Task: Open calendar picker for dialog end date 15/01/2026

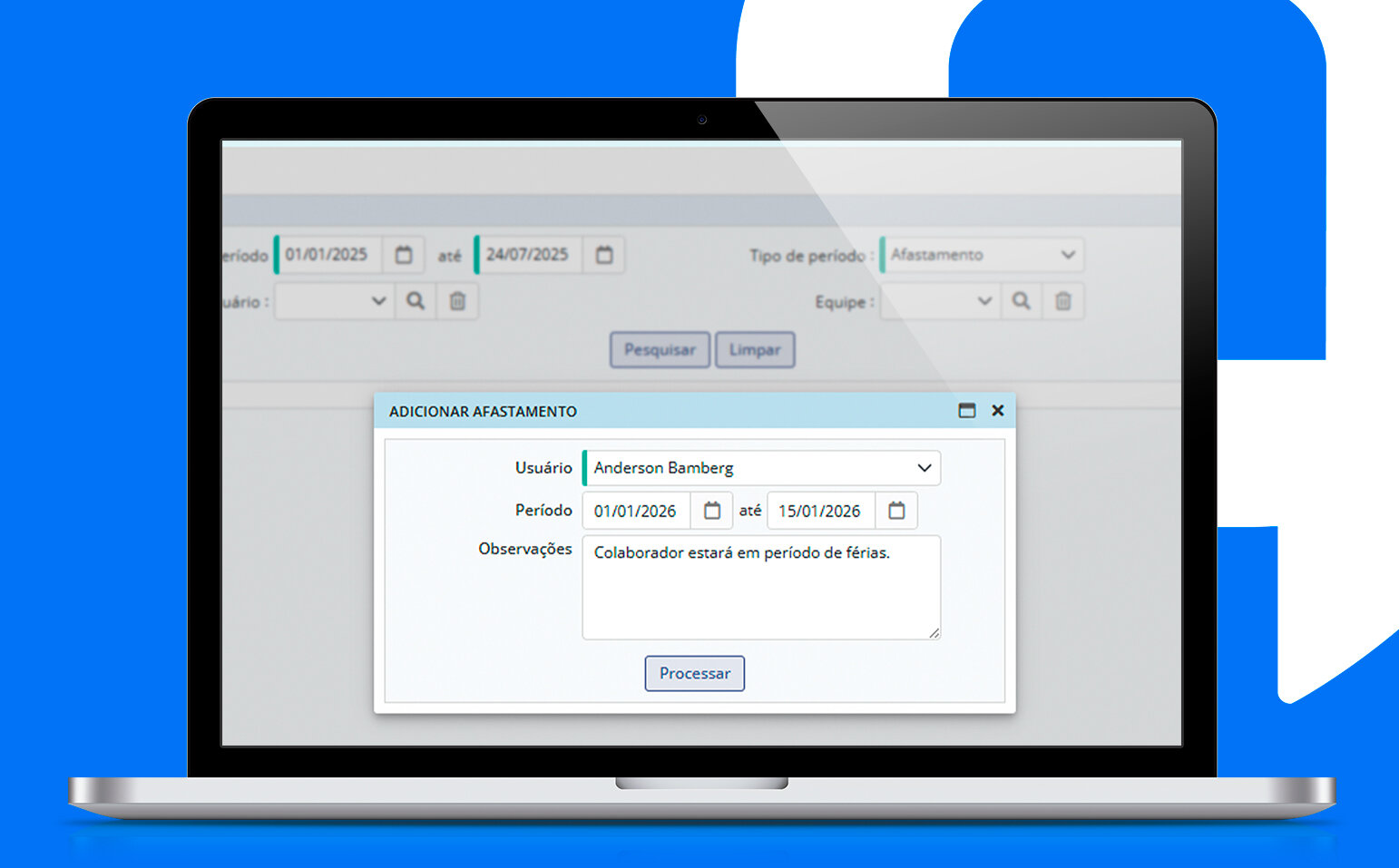Action: (x=896, y=511)
